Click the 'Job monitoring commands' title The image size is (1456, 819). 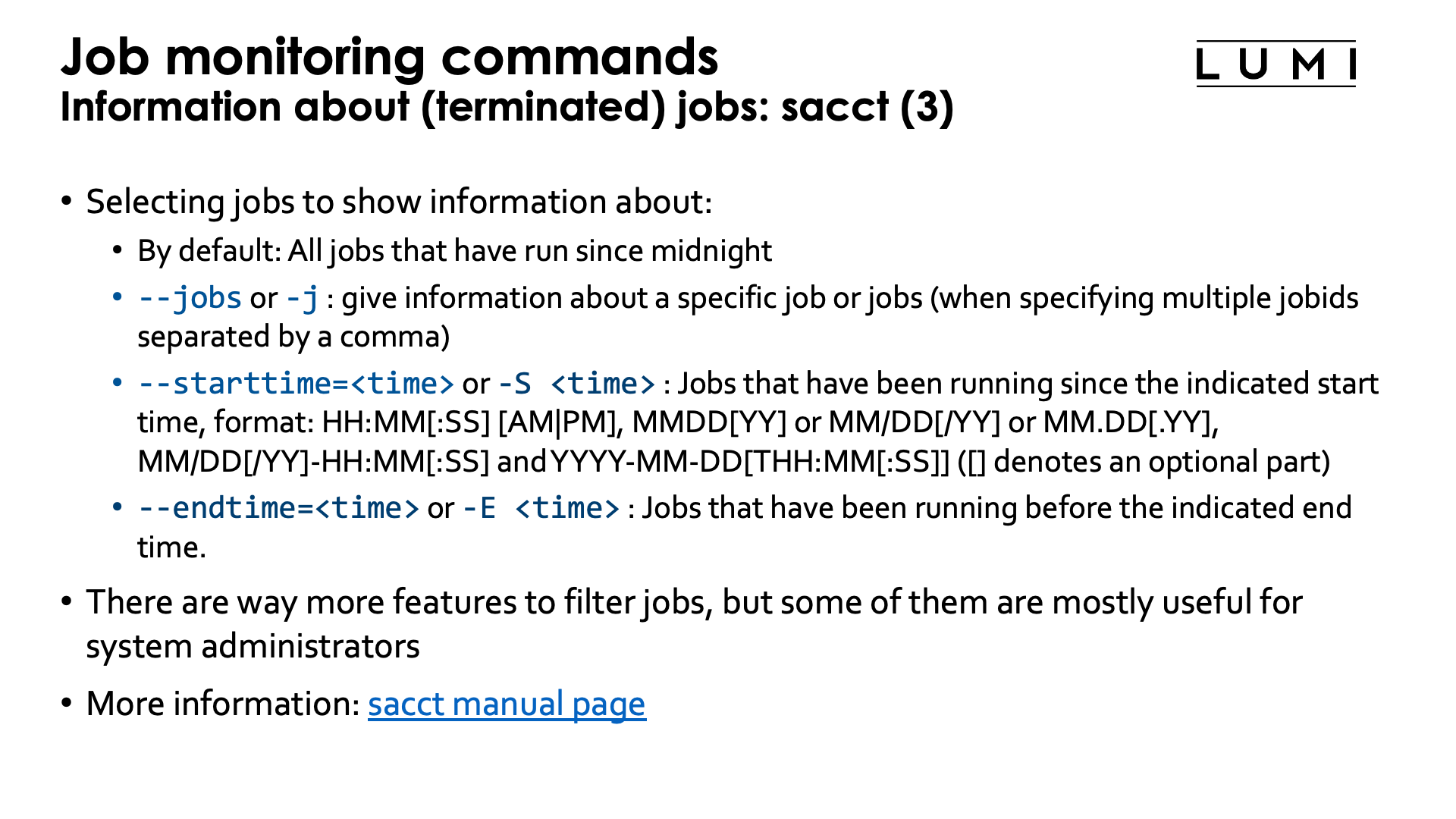(x=389, y=57)
